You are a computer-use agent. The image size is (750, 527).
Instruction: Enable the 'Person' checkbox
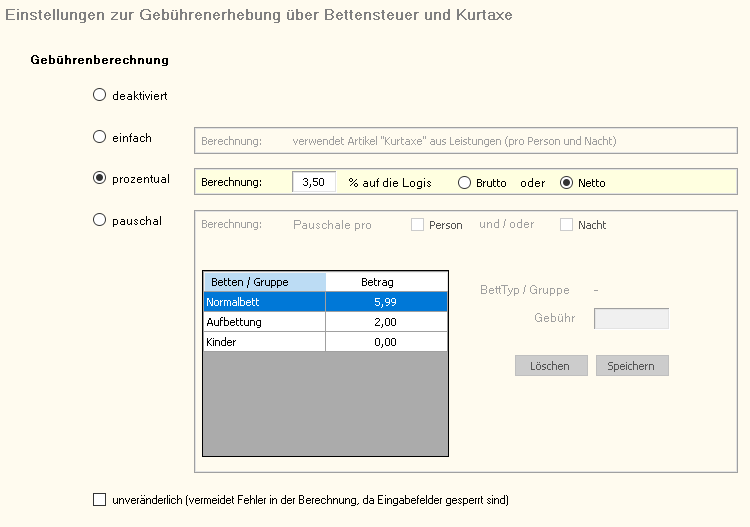point(418,225)
